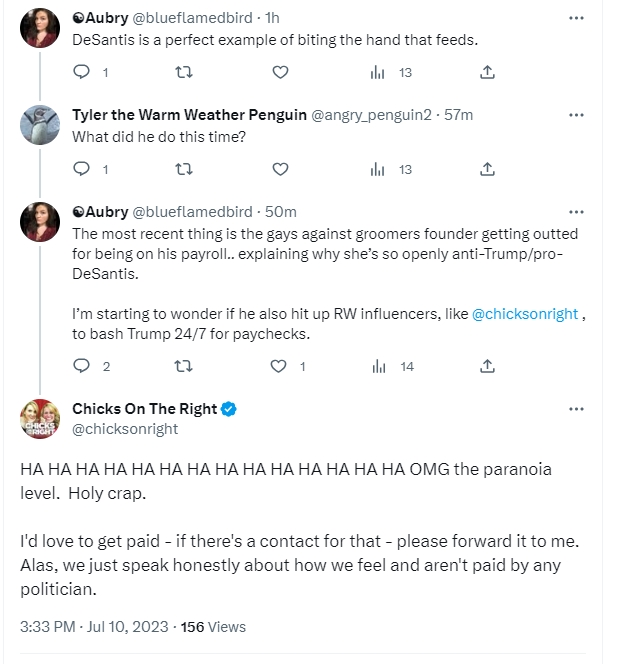Like Aubry's first tweet from 1h ago
The width and height of the screenshot is (620, 664).
pos(280,72)
